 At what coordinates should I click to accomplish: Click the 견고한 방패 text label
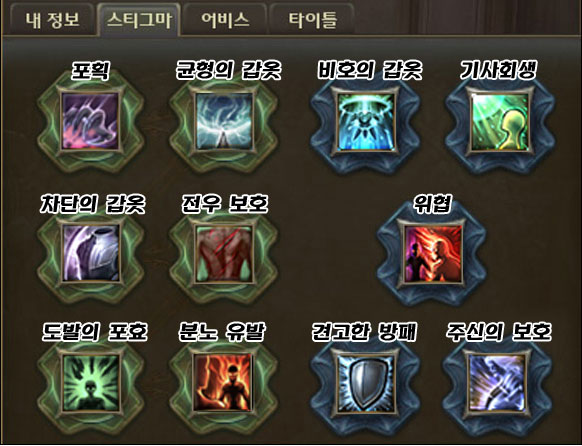click(x=365, y=332)
